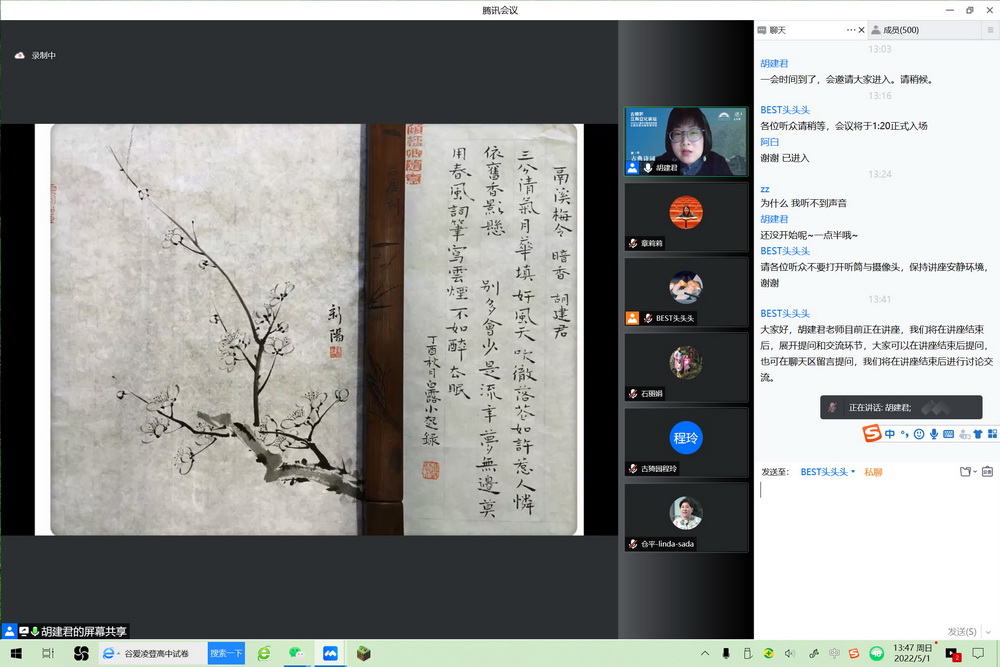The height and width of the screenshot is (667, 1000).
Task: Click the fan-shaped taskbar app icon
Action: [80, 653]
